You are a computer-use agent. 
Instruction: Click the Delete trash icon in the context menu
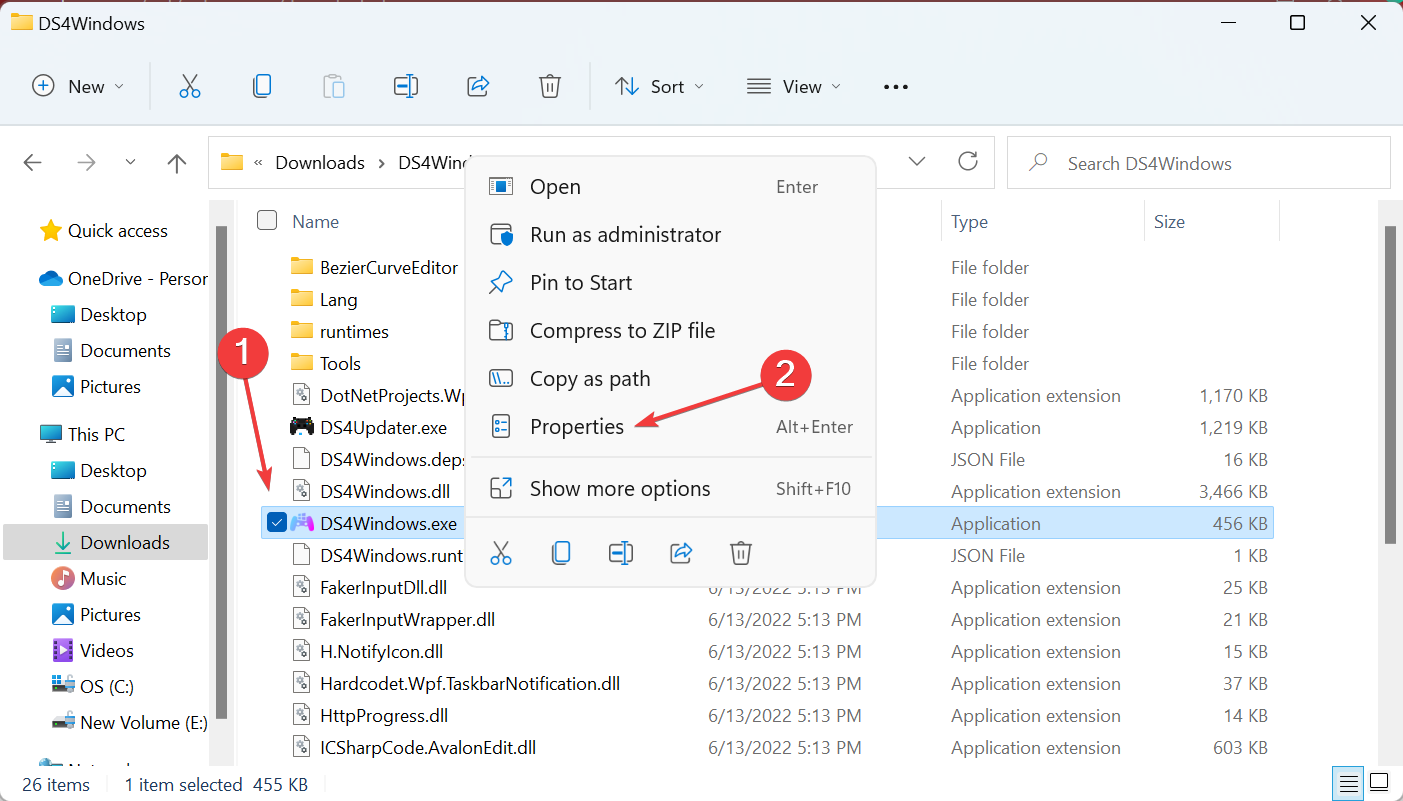click(x=741, y=552)
